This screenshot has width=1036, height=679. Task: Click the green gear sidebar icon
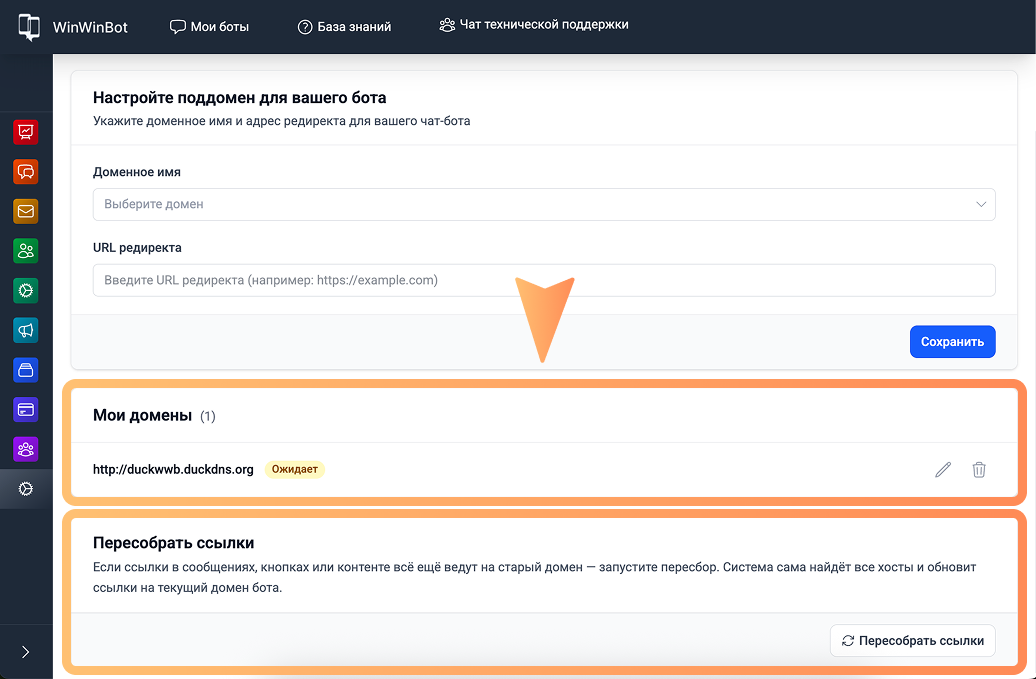point(26,291)
